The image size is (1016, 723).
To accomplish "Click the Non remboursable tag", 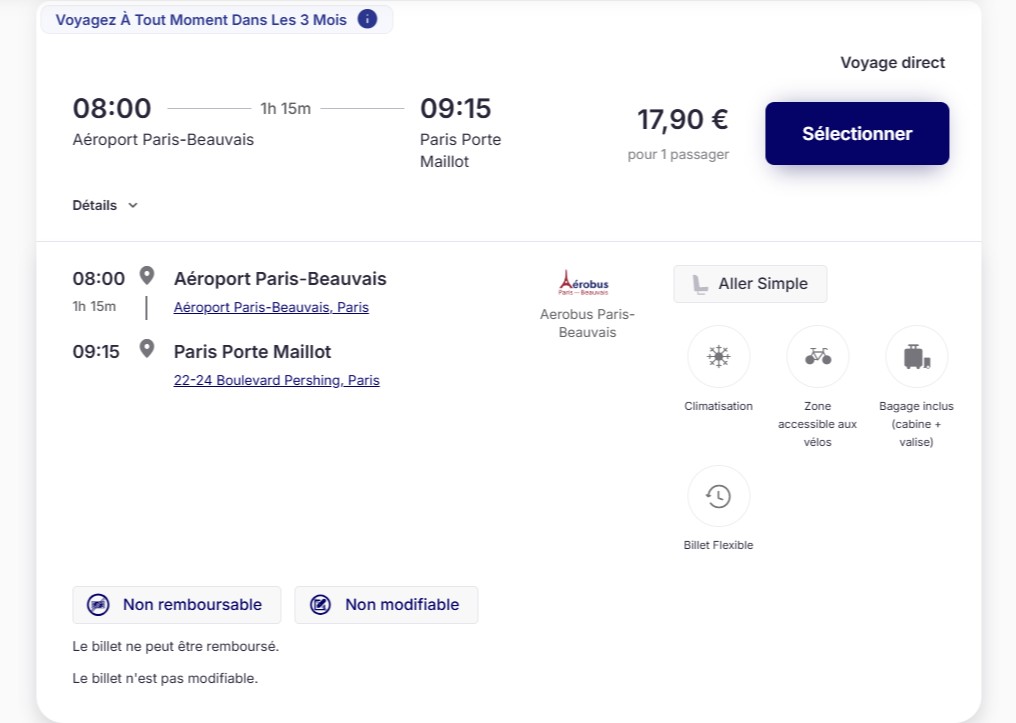I will (x=177, y=605).
